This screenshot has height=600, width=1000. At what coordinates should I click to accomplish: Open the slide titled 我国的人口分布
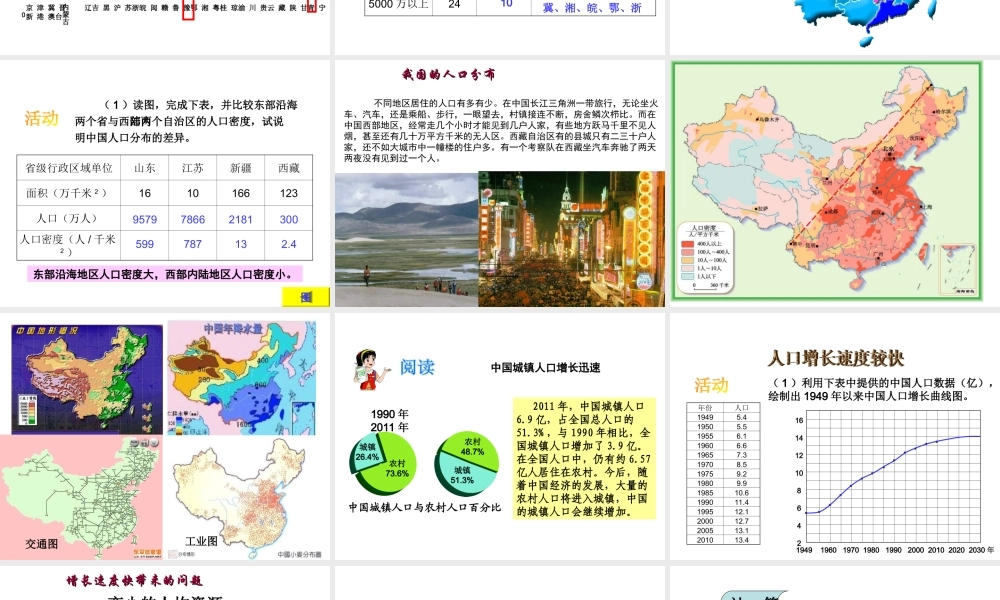click(x=500, y=183)
